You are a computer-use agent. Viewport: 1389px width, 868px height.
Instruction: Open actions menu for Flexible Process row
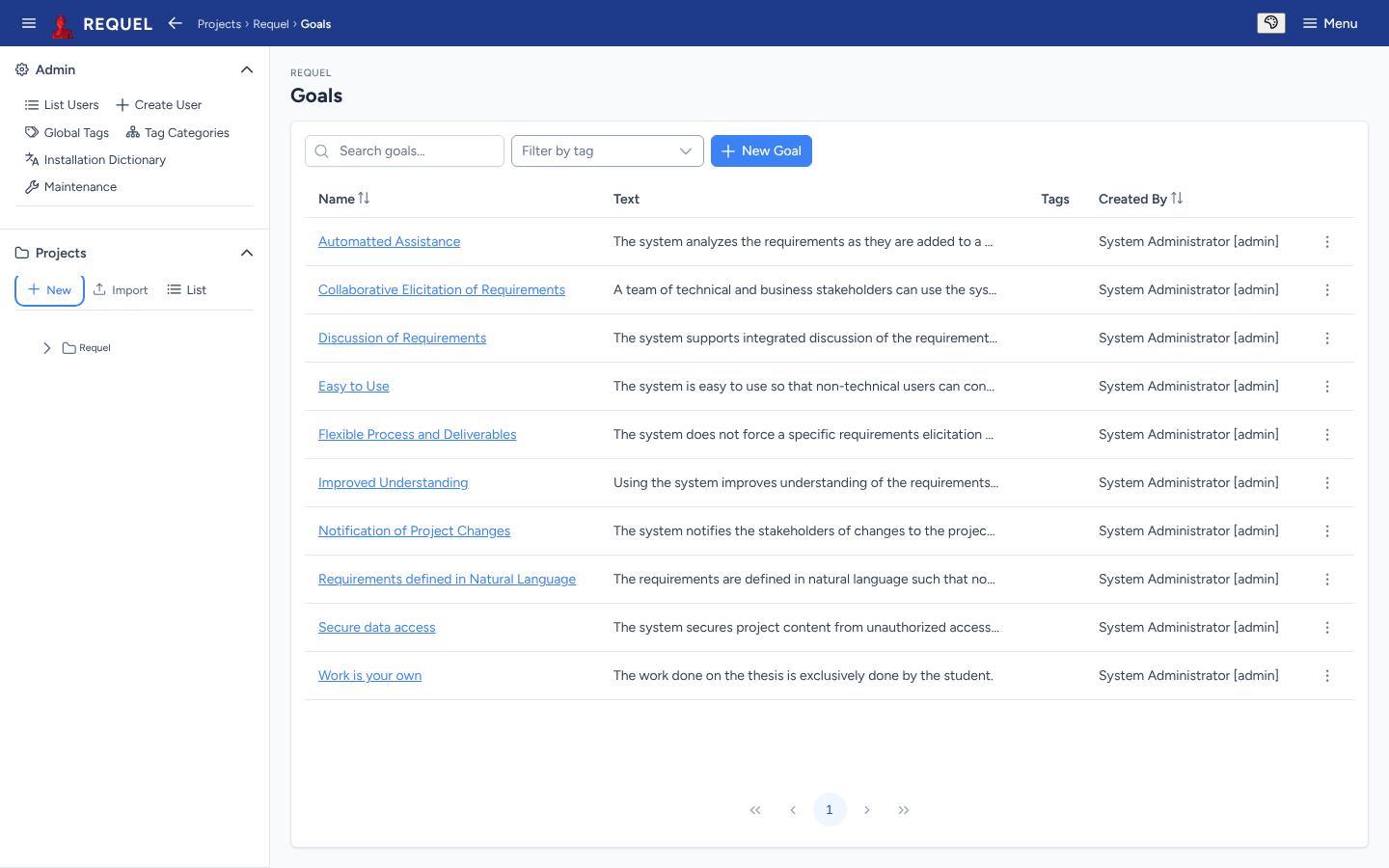click(x=1327, y=435)
